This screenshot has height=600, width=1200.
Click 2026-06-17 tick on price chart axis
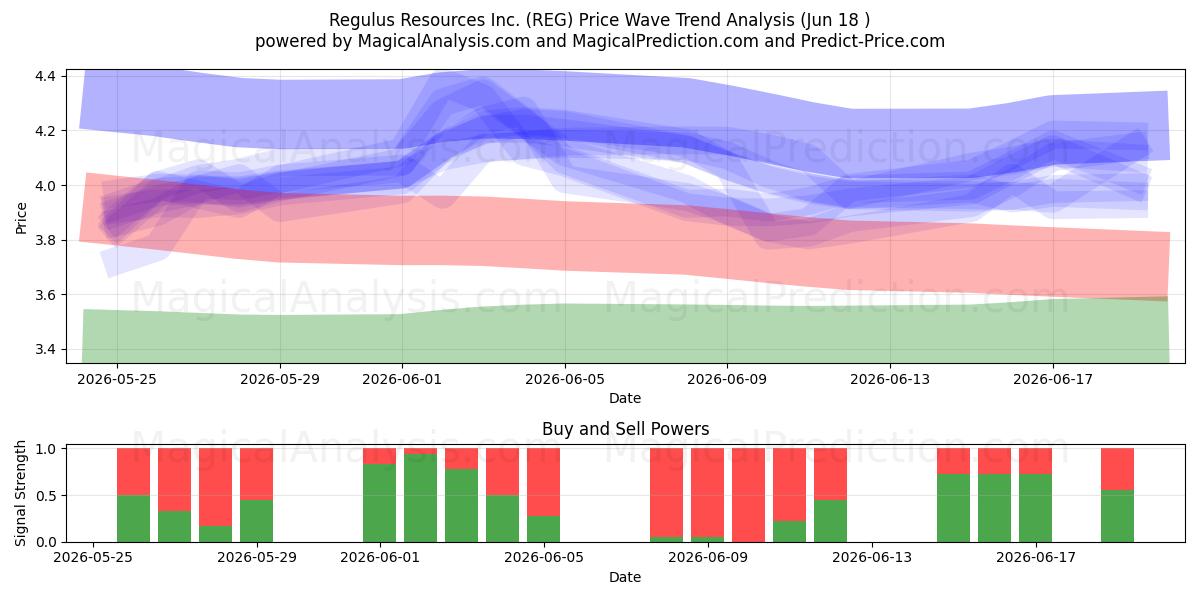[1053, 379]
